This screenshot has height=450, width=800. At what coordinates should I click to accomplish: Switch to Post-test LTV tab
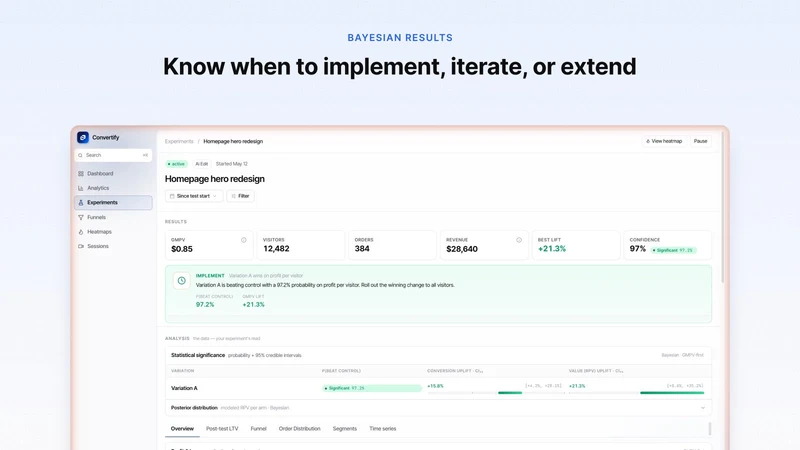coord(222,429)
